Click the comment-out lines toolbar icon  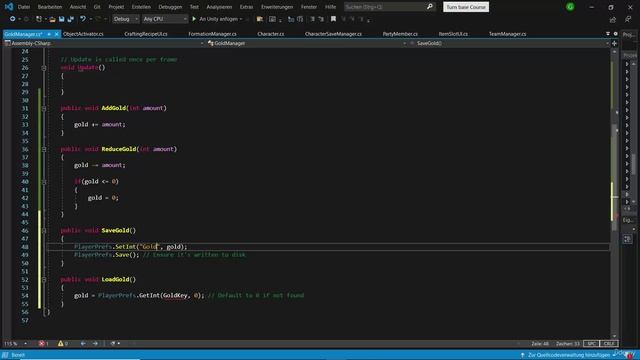[312, 19]
